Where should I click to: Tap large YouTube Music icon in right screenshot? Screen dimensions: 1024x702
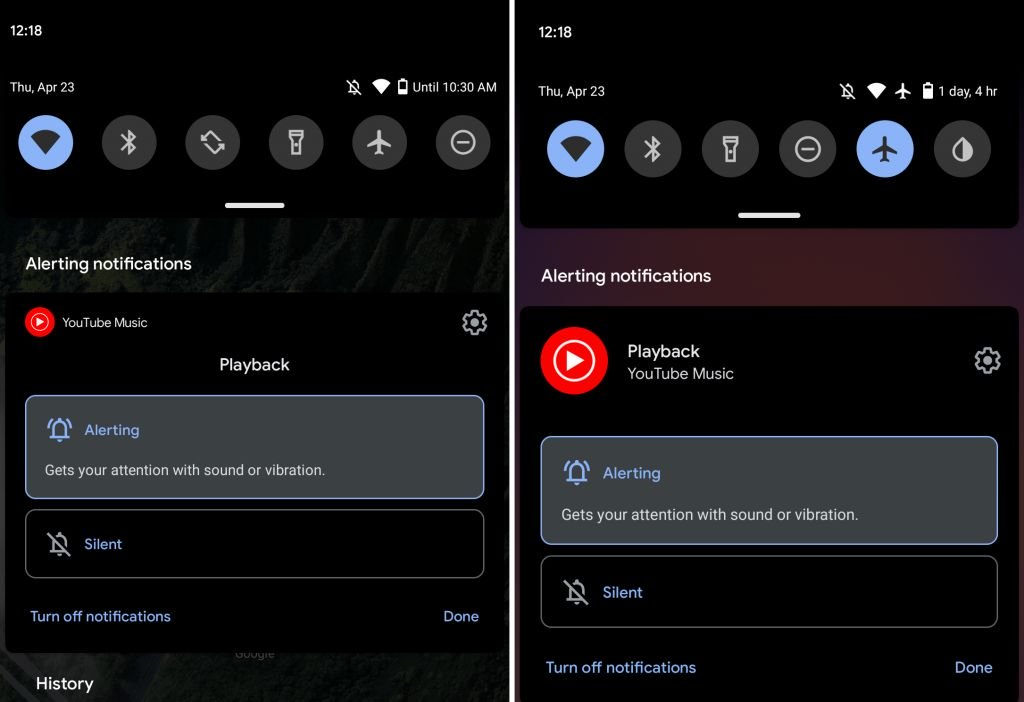[574, 360]
